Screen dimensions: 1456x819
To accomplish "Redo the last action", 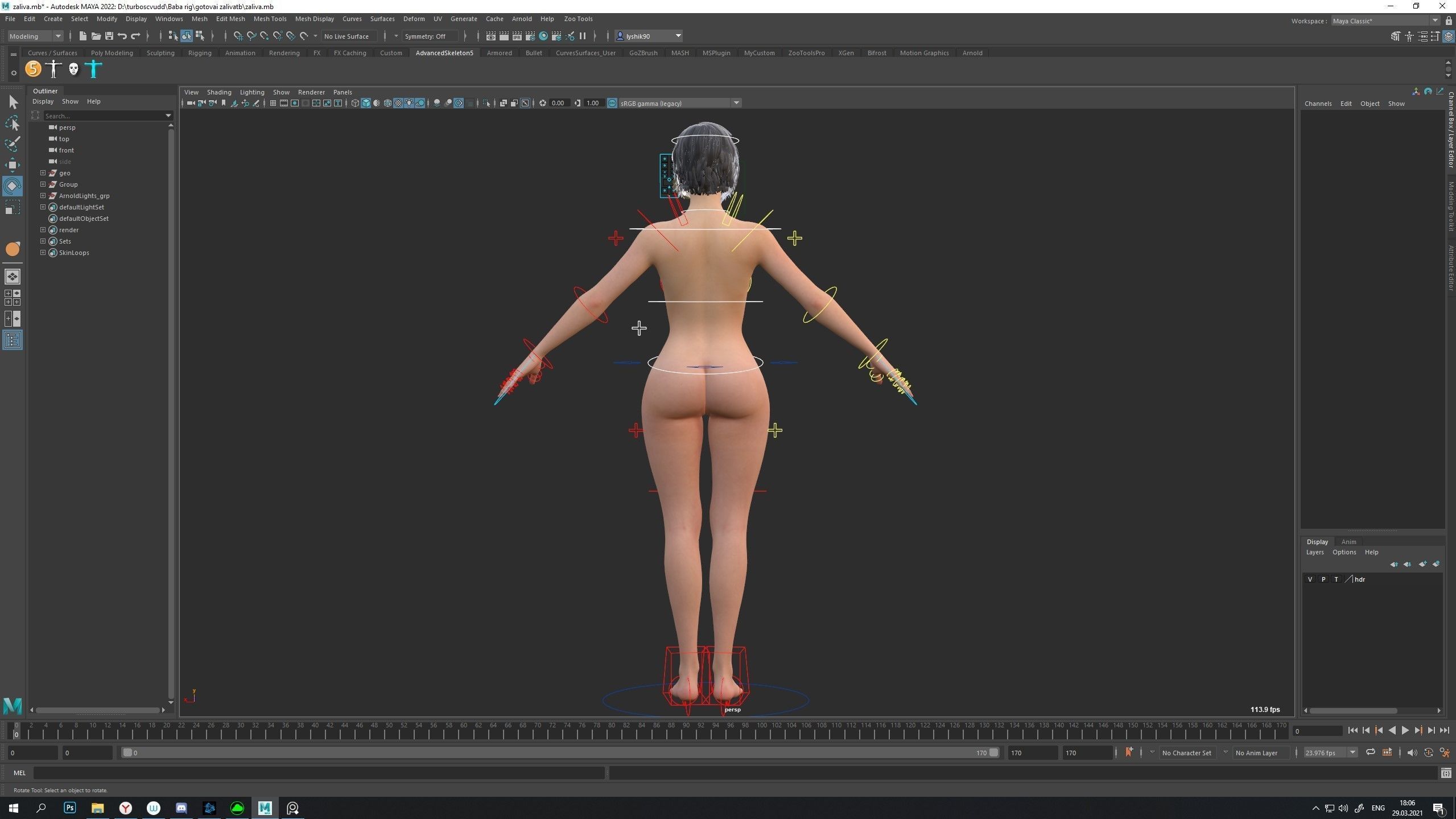I will [x=135, y=36].
